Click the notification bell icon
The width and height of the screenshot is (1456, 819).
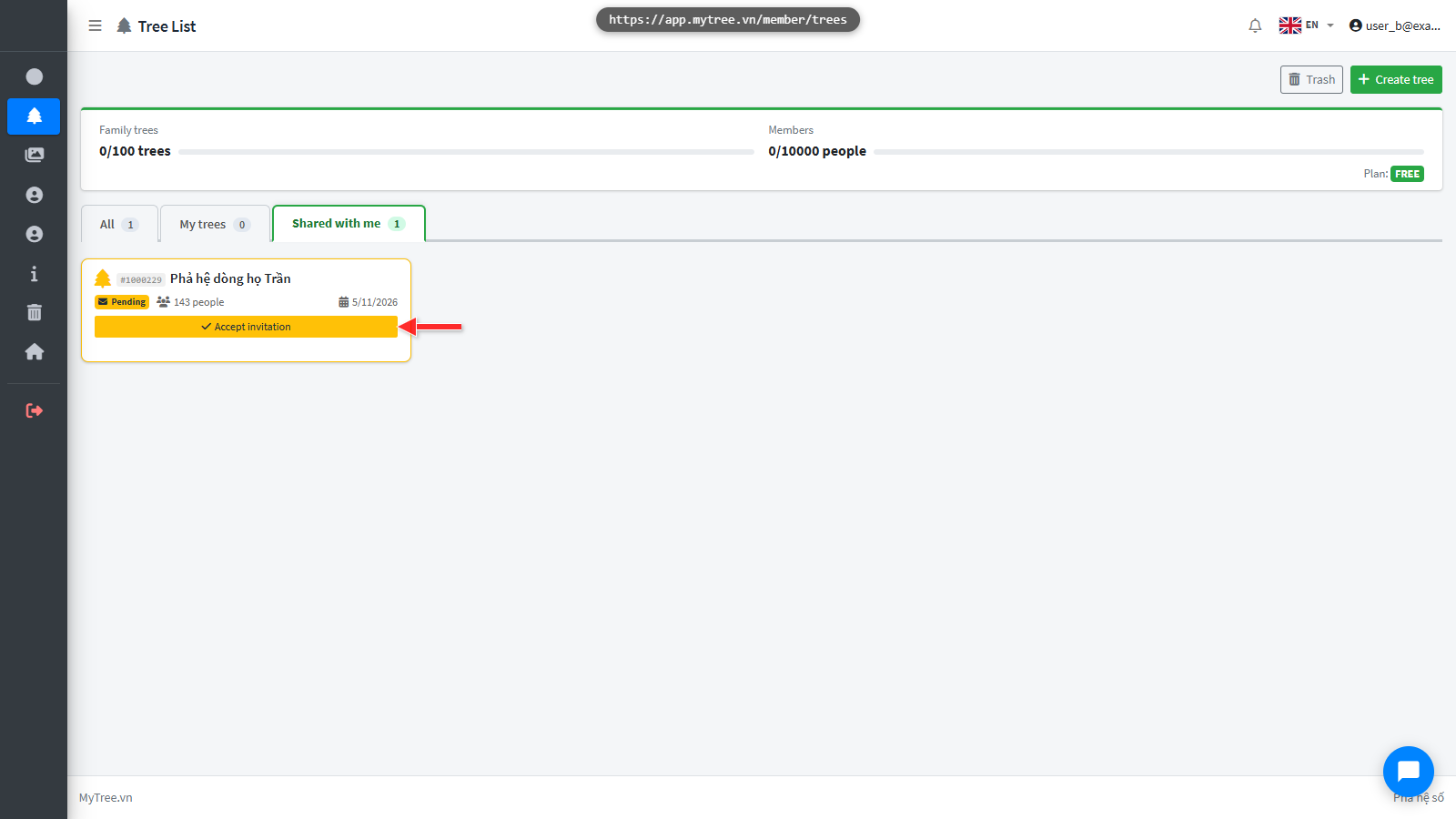point(1255,25)
